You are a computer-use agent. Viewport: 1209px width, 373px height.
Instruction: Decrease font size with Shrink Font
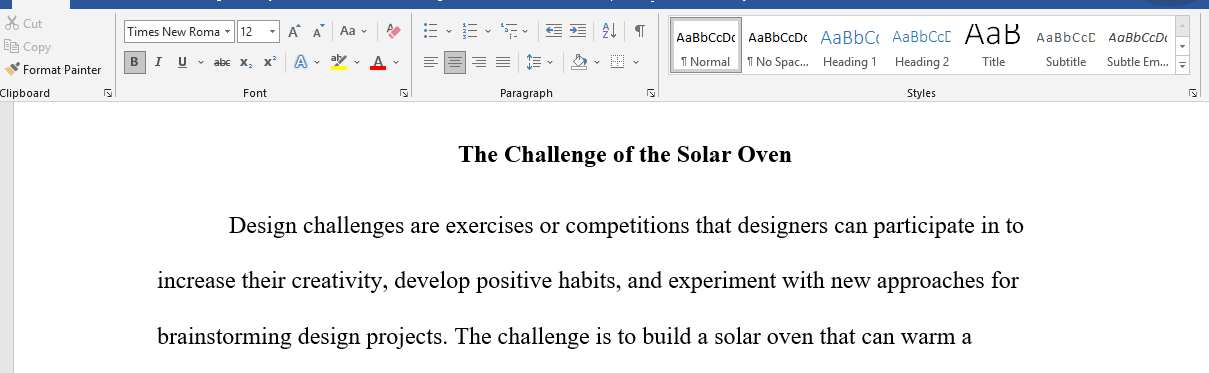click(x=318, y=32)
